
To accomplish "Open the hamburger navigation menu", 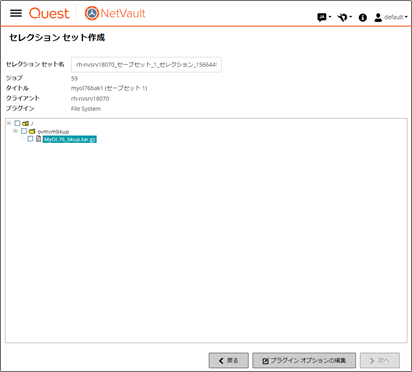I will [16, 13].
